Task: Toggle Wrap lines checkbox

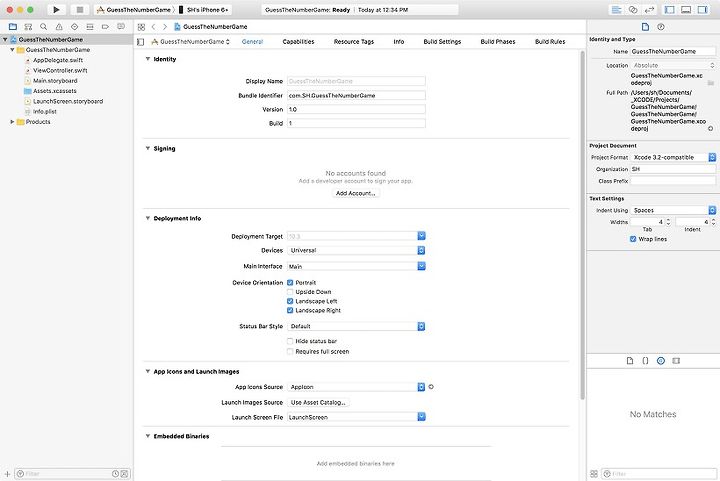Action: click(x=633, y=239)
